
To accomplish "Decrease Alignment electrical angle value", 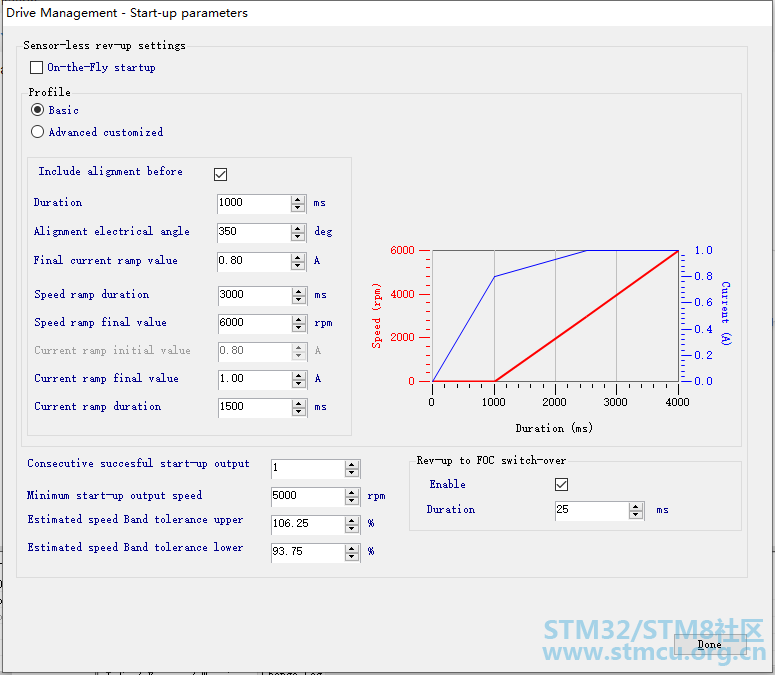I will pos(298,237).
